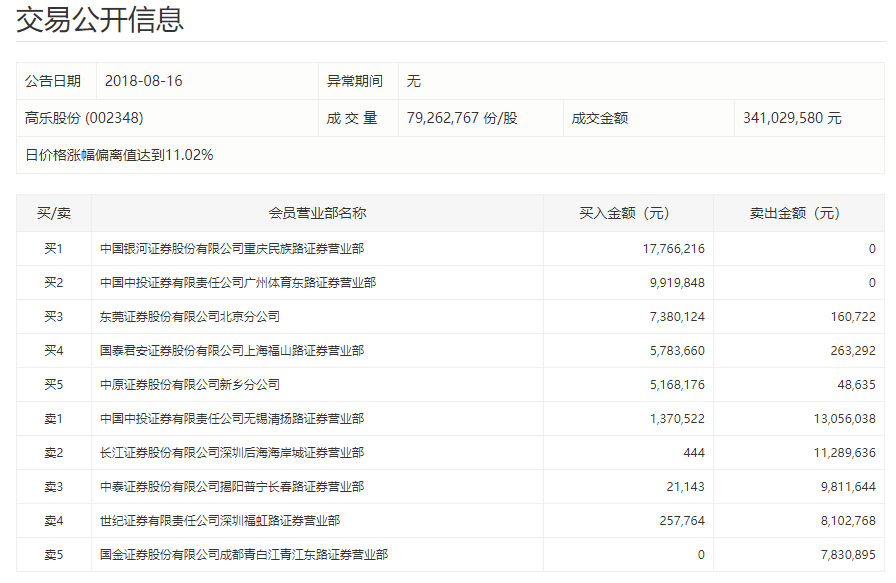The image size is (896, 583).
Task: Click the 日价格涨幅偏离值达到11.02% reason text
Action: 119,155
